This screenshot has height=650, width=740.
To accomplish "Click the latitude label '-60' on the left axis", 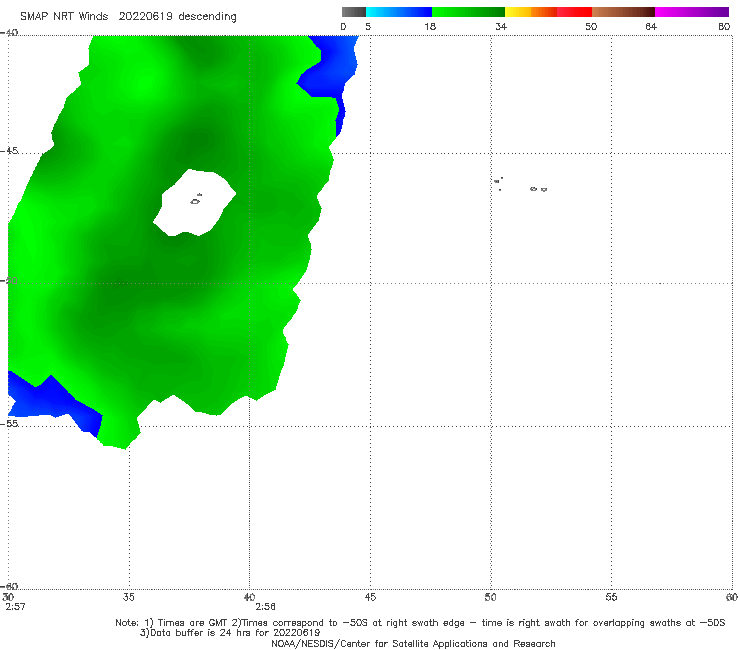I will click(x=9, y=586).
